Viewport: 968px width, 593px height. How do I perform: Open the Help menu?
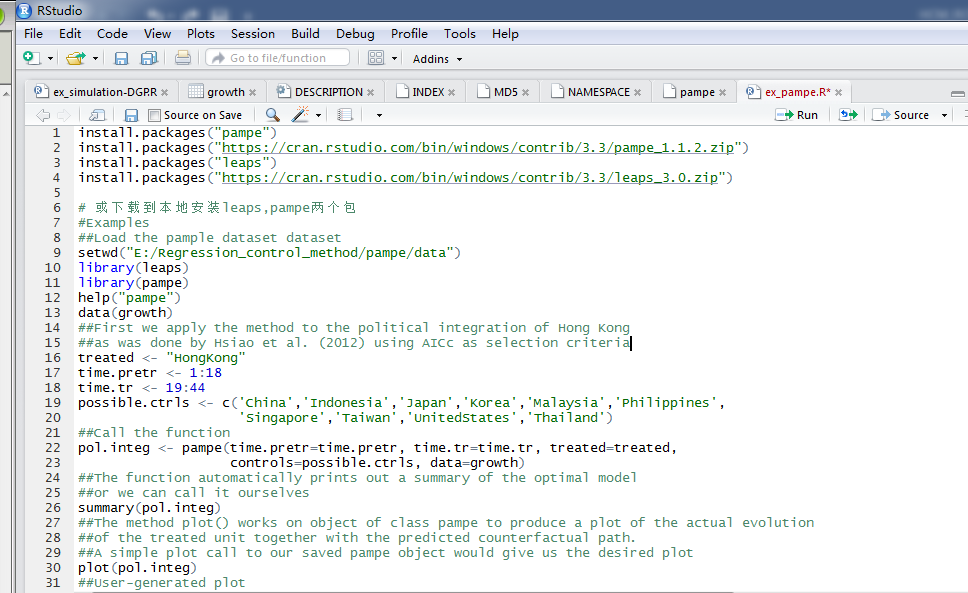coord(505,34)
